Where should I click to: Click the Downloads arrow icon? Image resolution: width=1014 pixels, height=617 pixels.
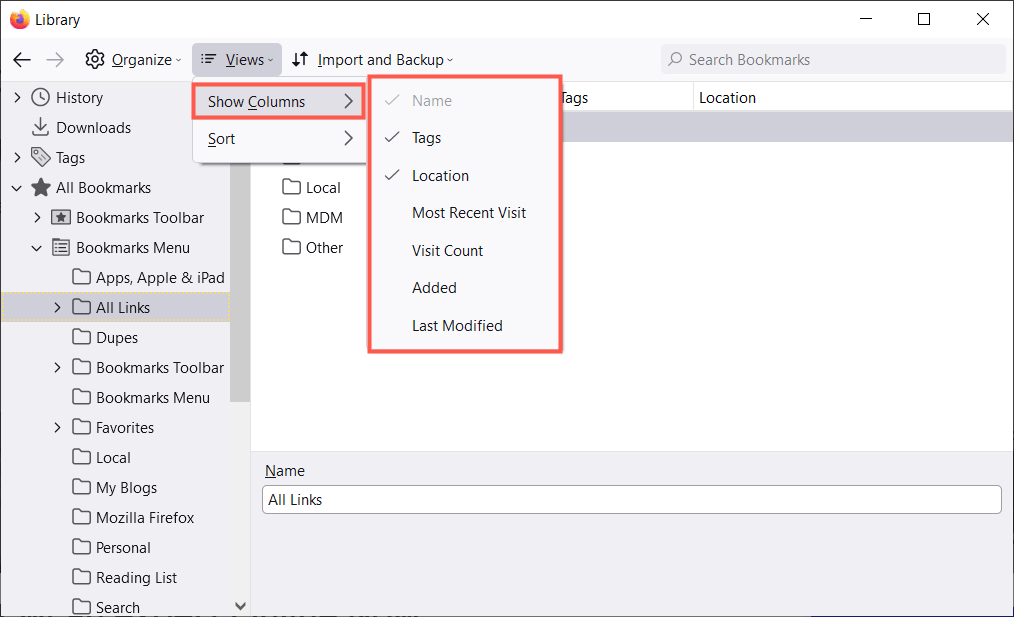(x=41, y=128)
